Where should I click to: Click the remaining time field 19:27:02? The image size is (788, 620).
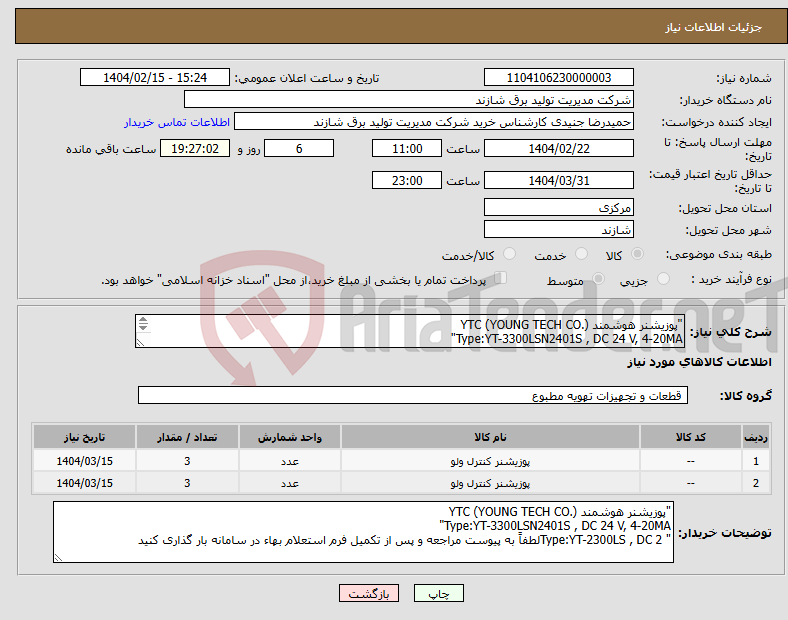pyautogui.click(x=195, y=148)
